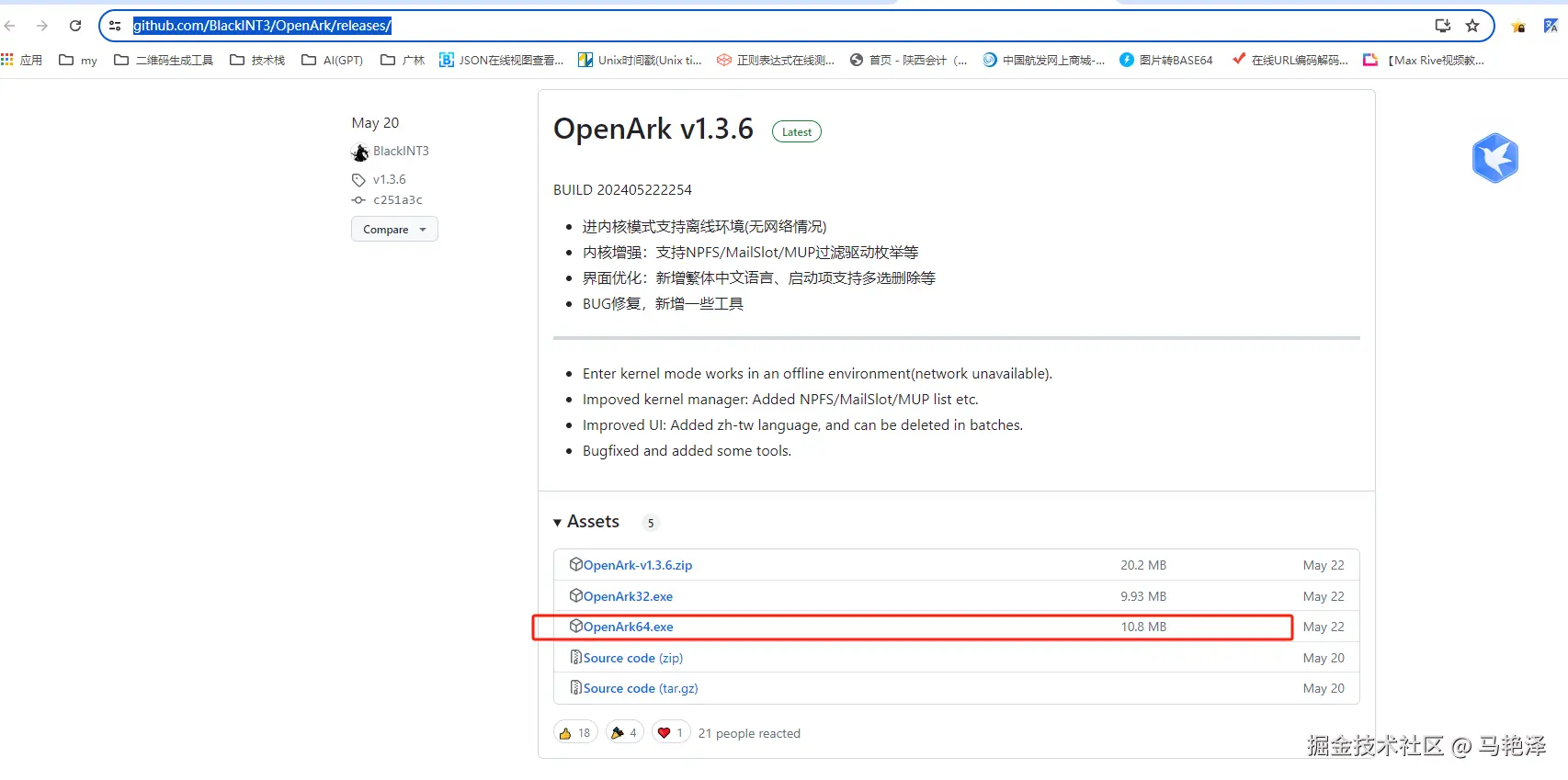
Task: Open the Compare dropdown
Action: point(394,229)
